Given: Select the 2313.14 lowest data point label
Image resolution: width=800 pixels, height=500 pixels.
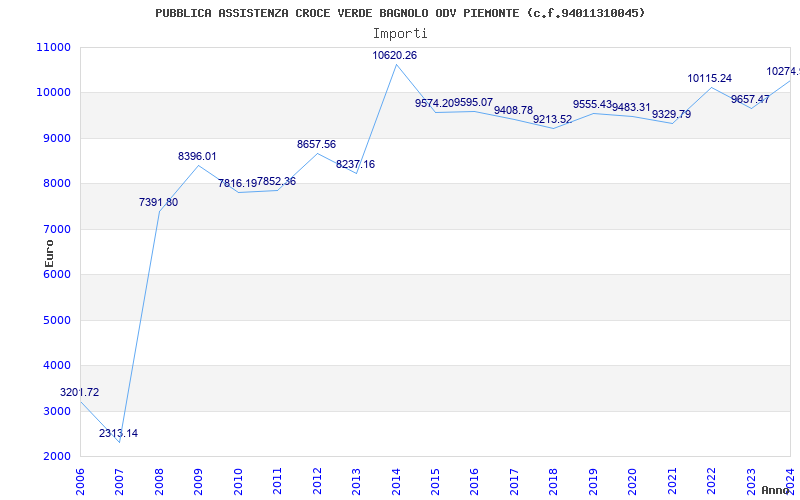Looking at the screenshot, I should point(118,434).
